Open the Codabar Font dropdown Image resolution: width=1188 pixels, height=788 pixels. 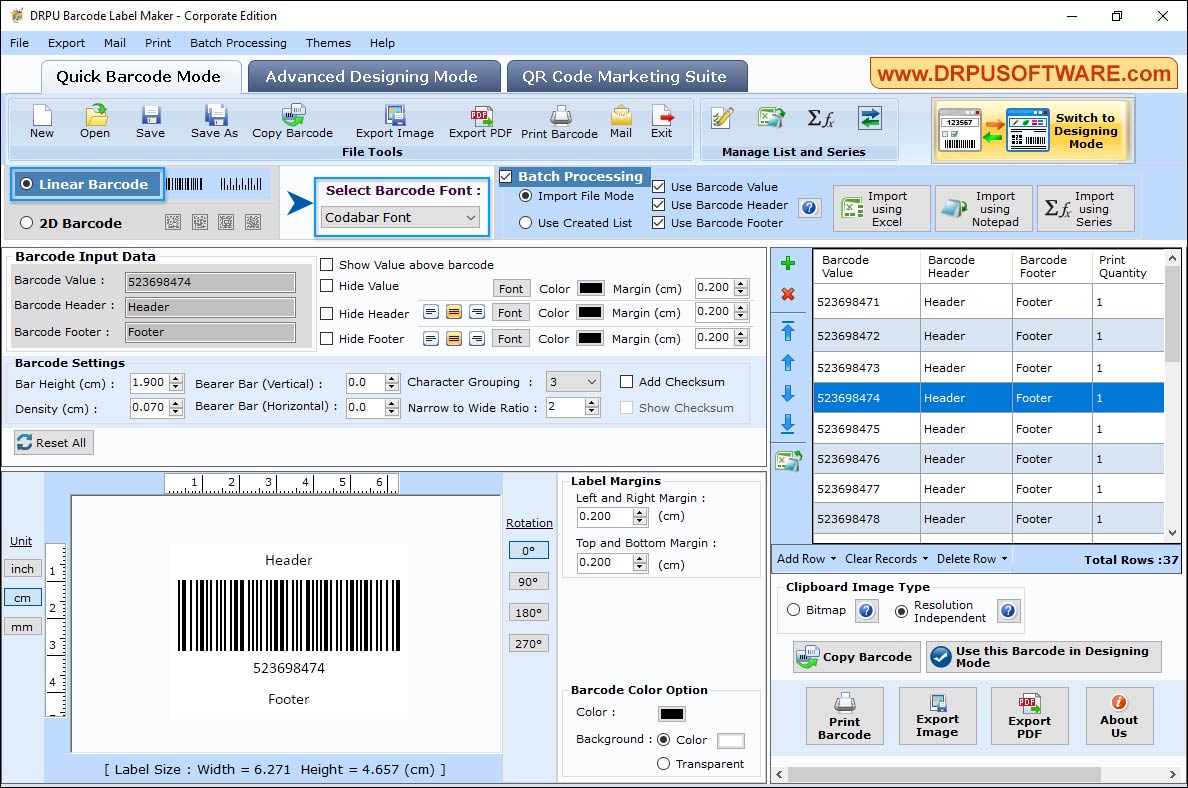400,216
